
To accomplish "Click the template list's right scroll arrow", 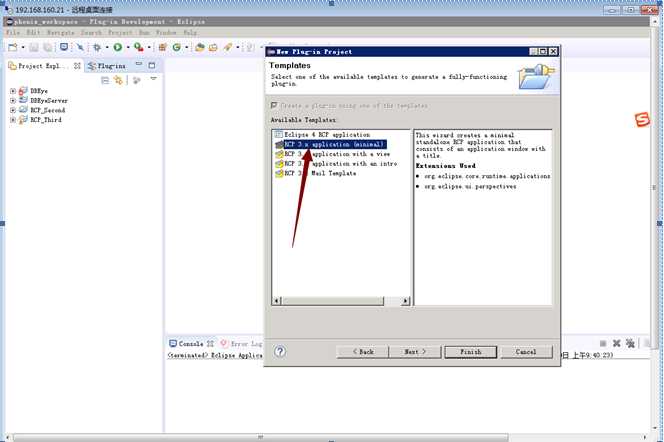I will pos(406,301).
